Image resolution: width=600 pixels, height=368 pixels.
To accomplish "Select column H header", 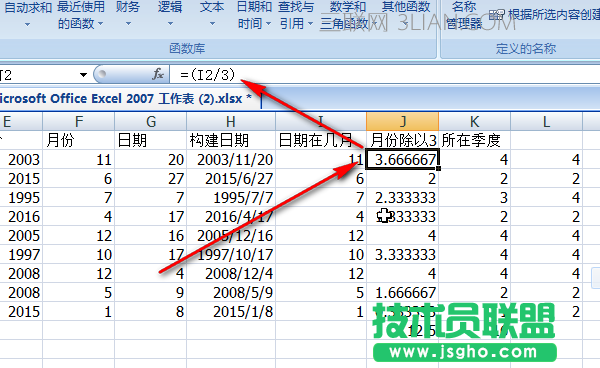I will pos(231,122).
